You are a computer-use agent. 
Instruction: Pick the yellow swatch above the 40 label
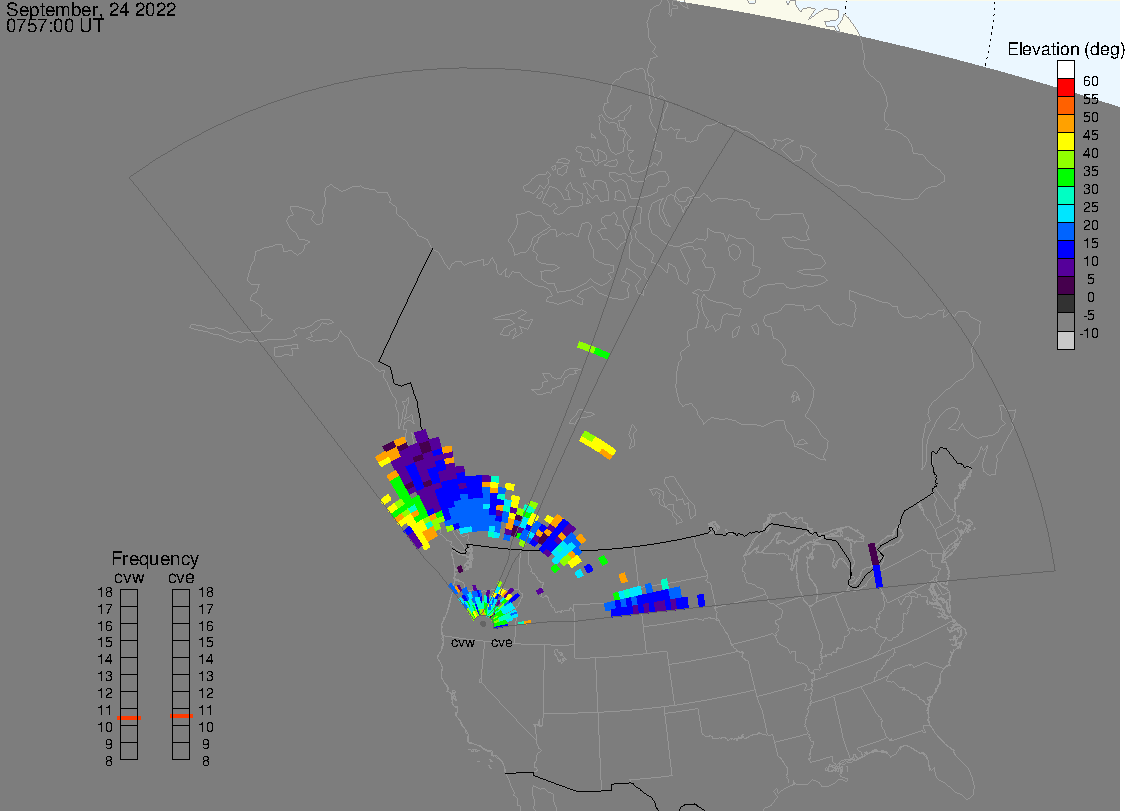pyautogui.click(x=1065, y=141)
